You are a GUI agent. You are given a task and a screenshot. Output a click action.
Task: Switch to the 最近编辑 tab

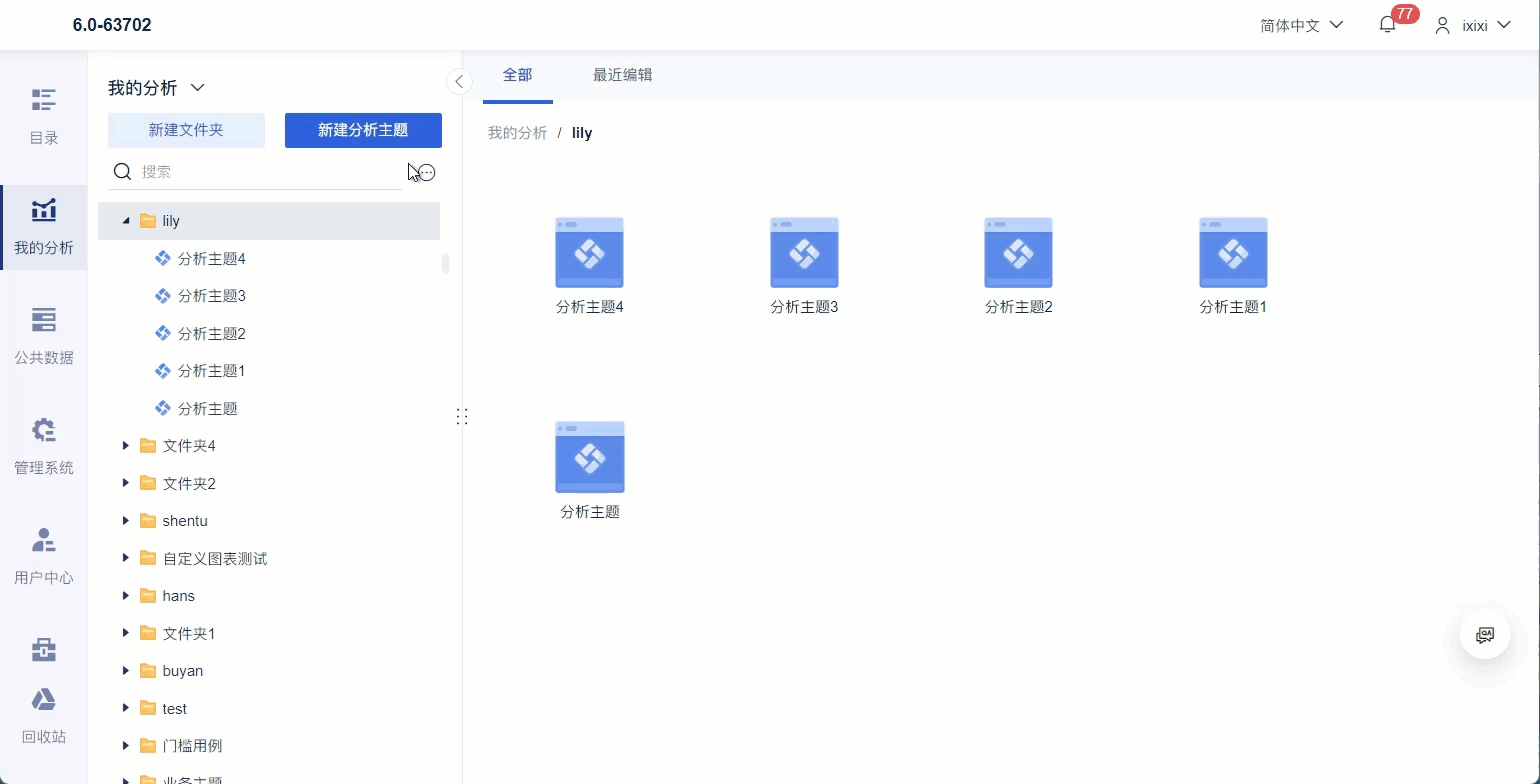click(x=622, y=74)
